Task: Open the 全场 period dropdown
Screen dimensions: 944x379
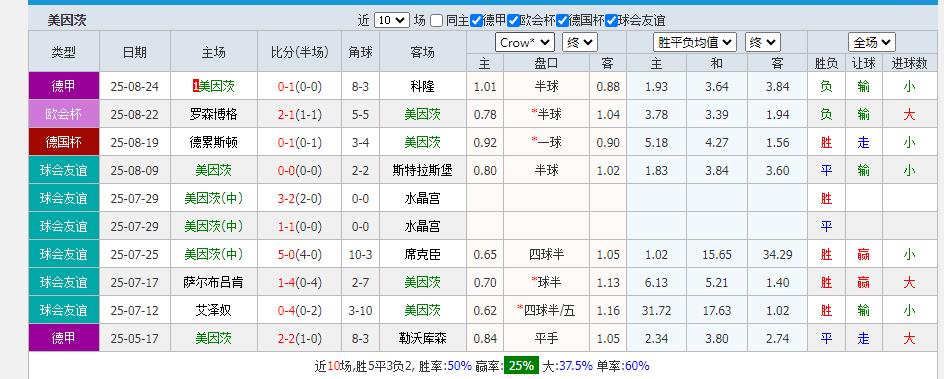Action: tap(872, 43)
